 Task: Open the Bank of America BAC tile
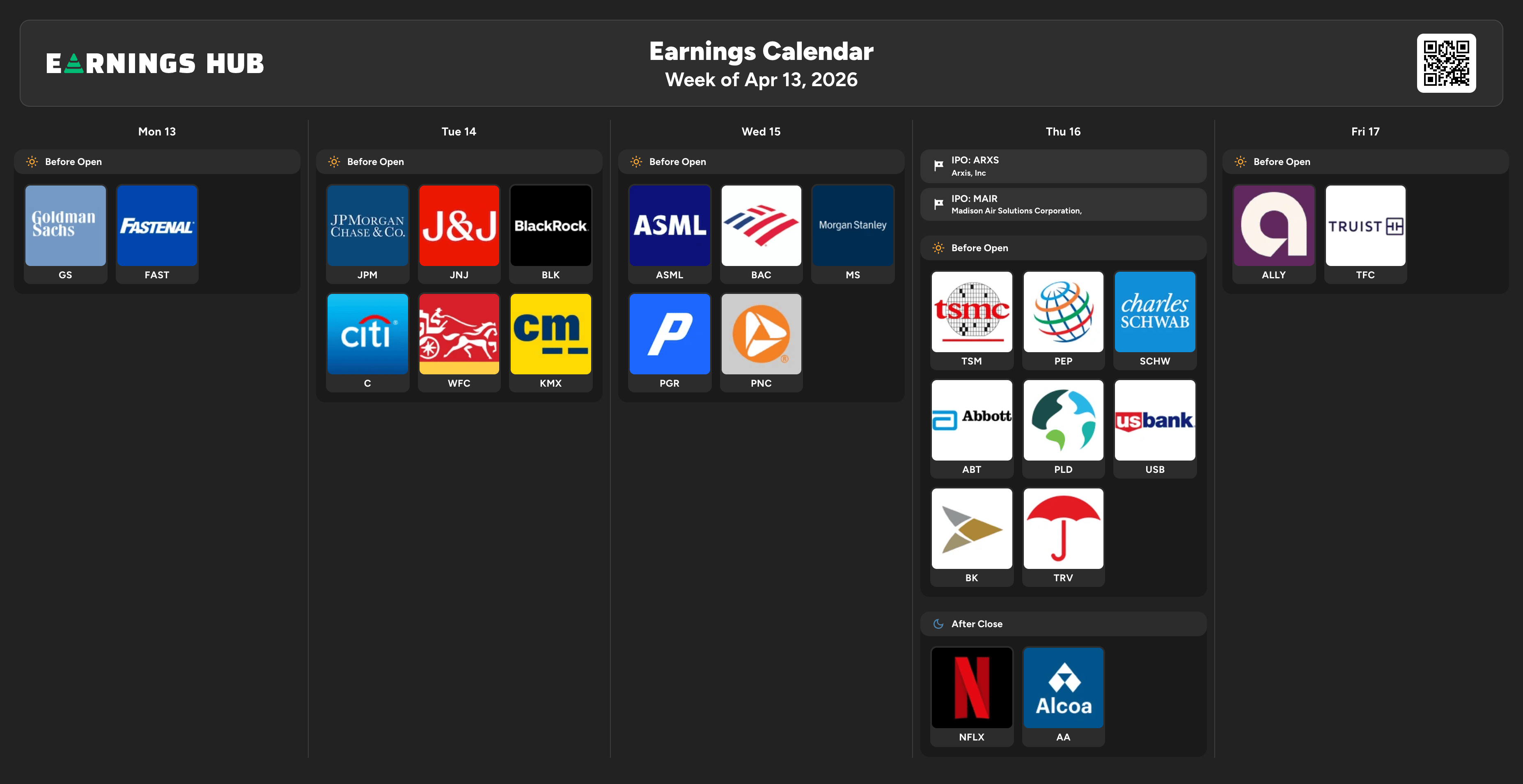(761, 226)
